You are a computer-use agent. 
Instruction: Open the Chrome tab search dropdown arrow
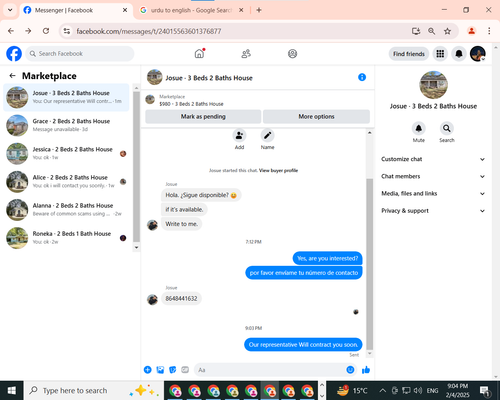tap(10, 10)
